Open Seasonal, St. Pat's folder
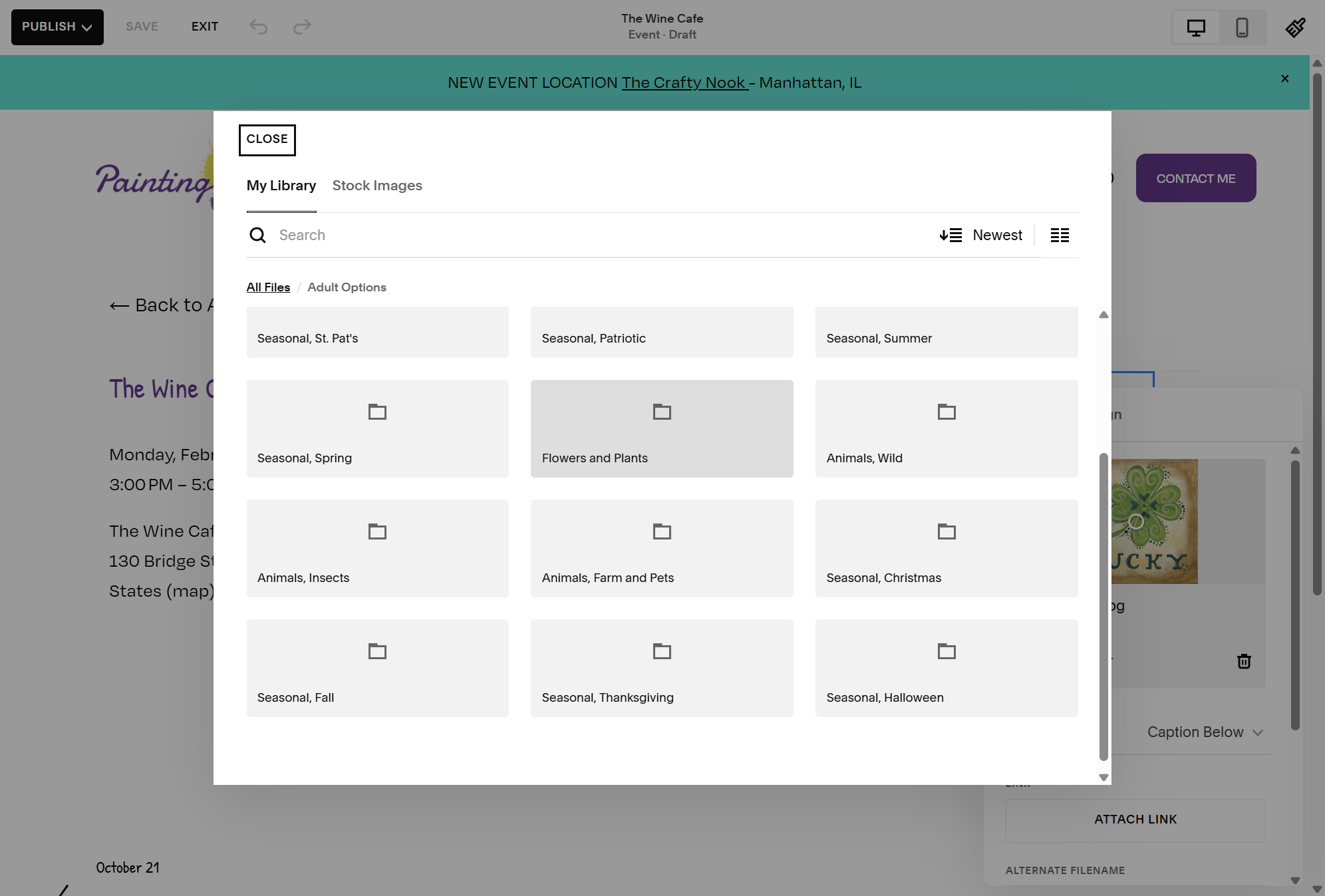 [x=377, y=332]
